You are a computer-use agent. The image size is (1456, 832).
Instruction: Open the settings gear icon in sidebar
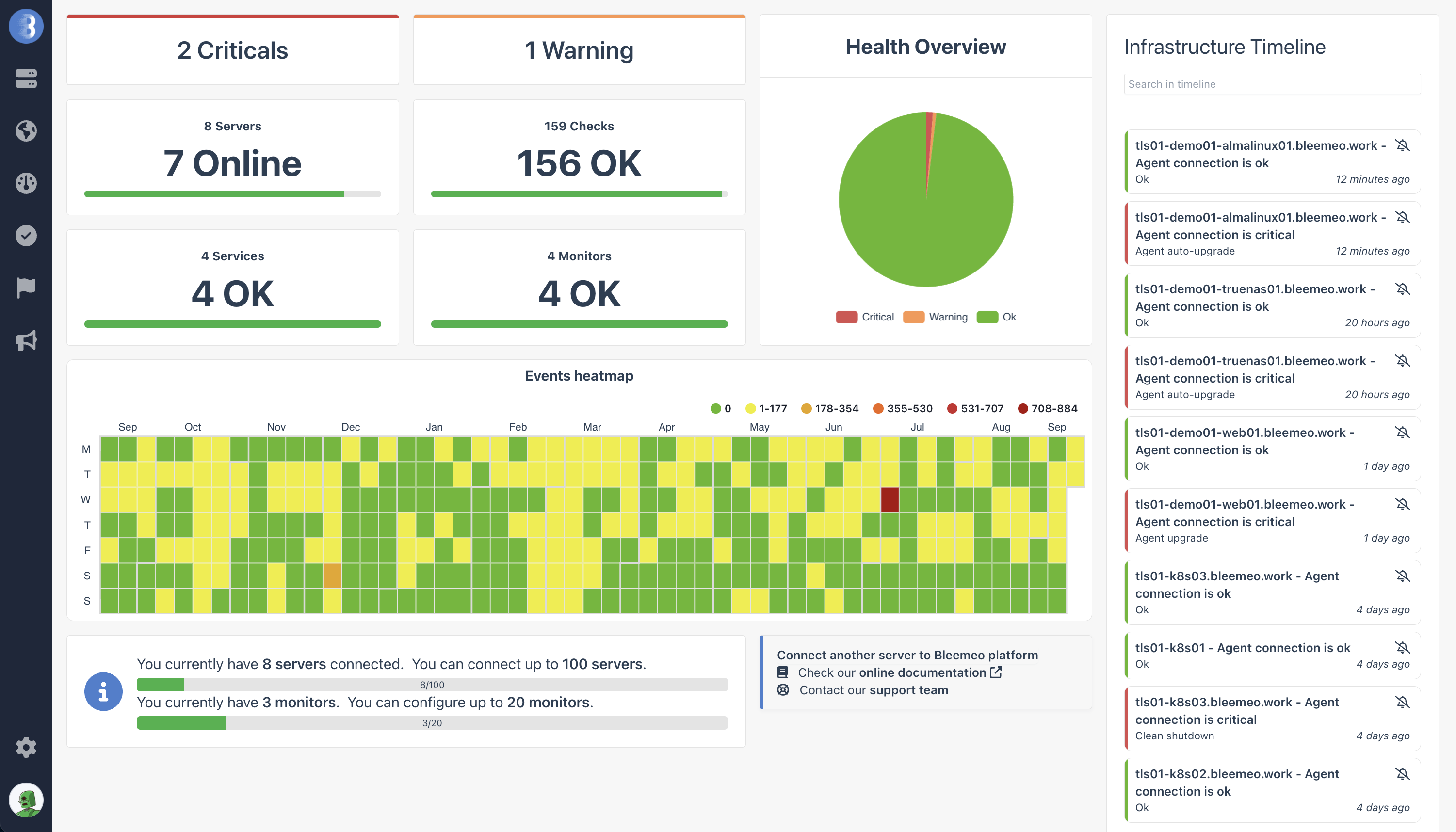tap(26, 747)
